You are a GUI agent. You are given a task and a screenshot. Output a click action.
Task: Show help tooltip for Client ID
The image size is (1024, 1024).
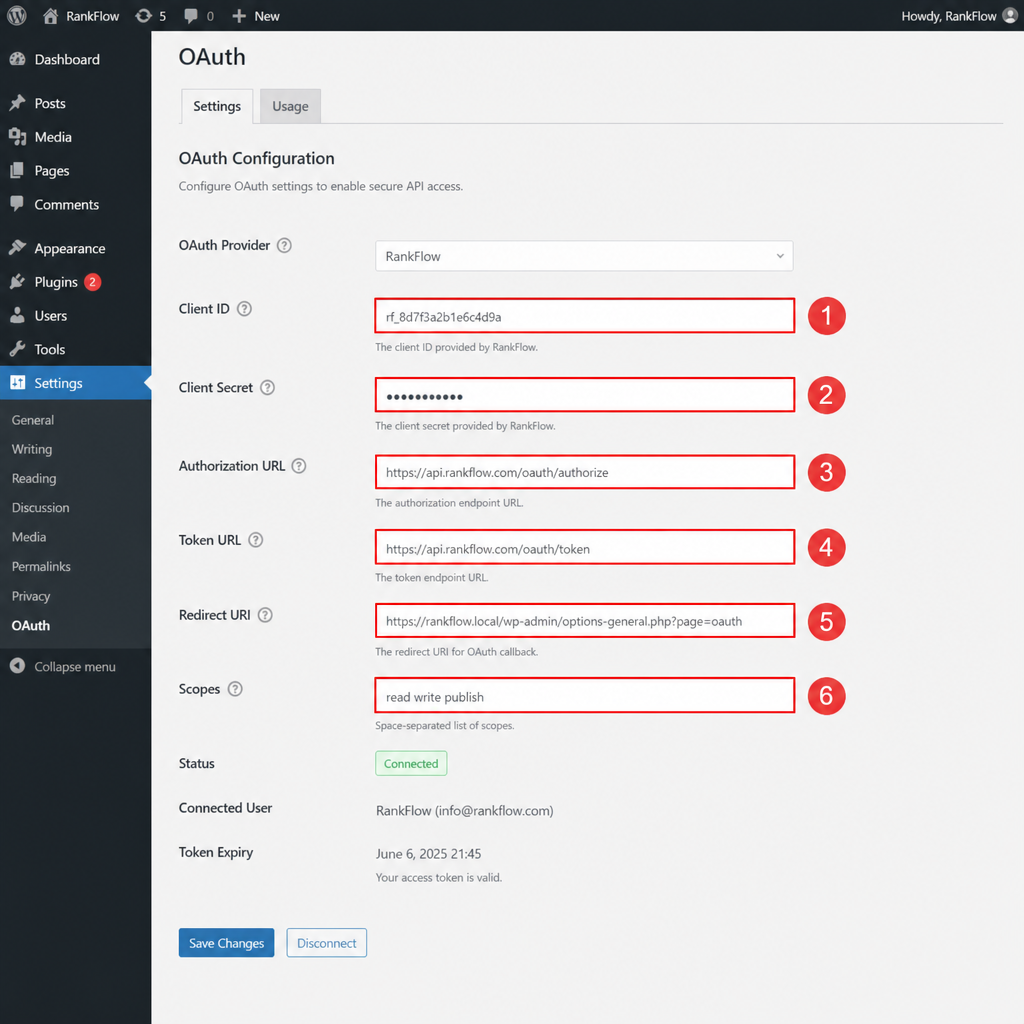pyautogui.click(x=244, y=309)
